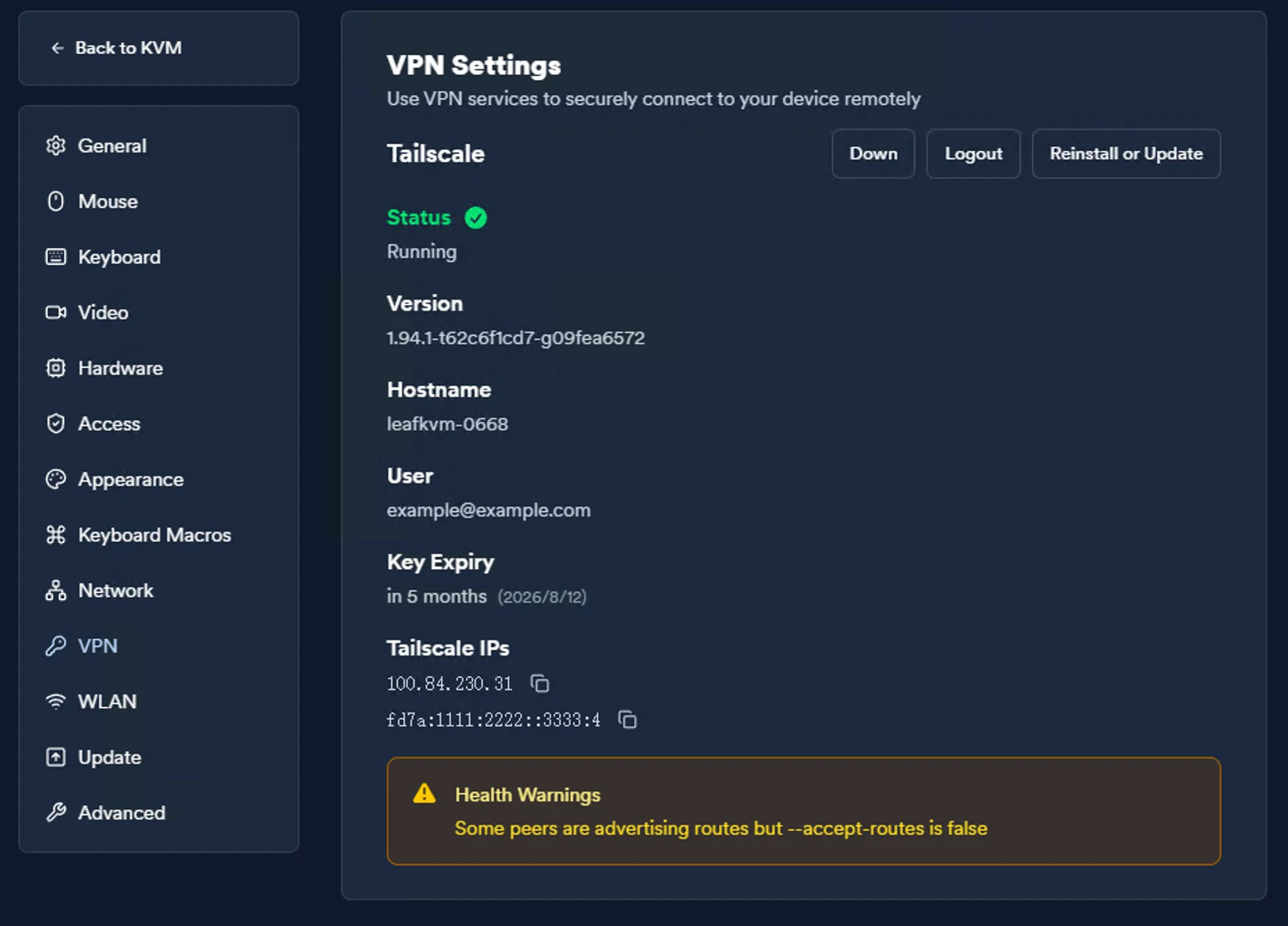Copy the Tailscale IPv6 address
Screen dimensions: 1288x926
pos(627,720)
